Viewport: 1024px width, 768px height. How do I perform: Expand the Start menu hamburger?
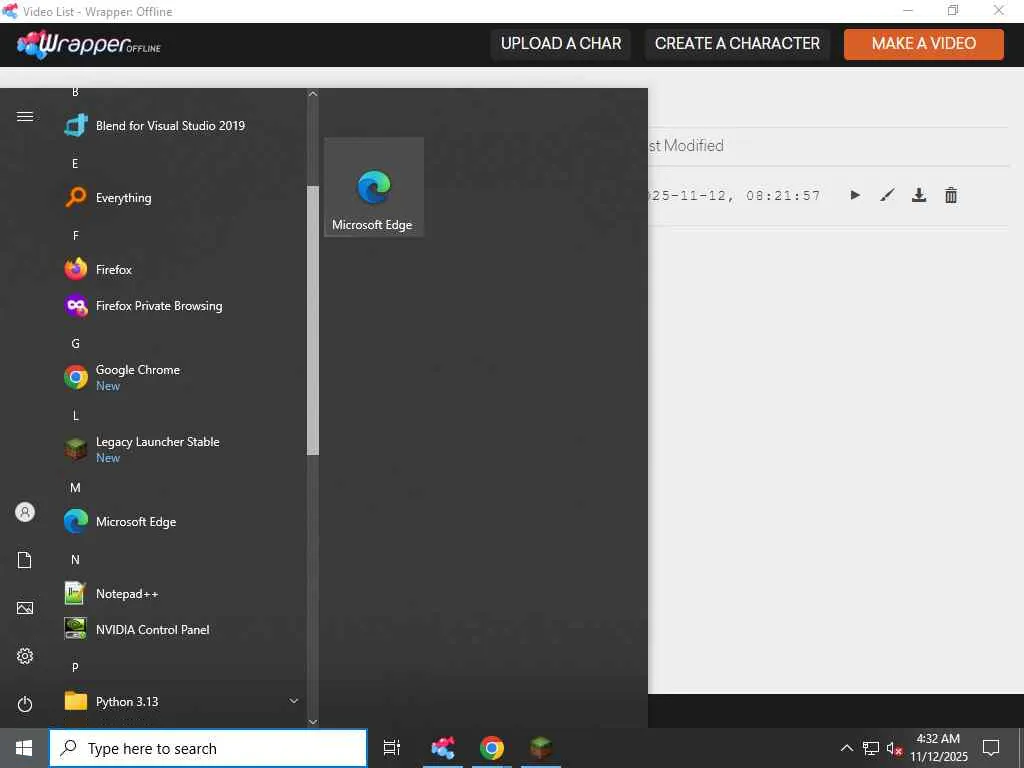tap(25, 116)
